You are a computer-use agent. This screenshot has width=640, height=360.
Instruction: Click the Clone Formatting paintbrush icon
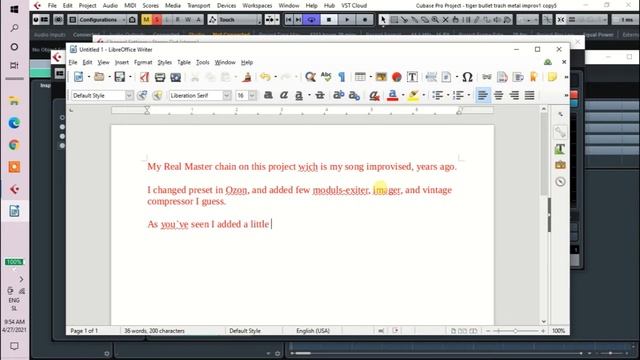[x=247, y=77]
